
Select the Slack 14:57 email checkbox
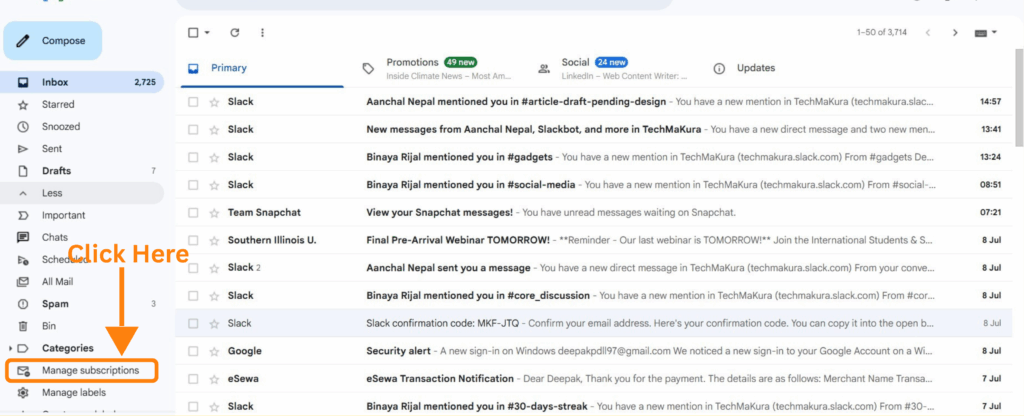[193, 102]
